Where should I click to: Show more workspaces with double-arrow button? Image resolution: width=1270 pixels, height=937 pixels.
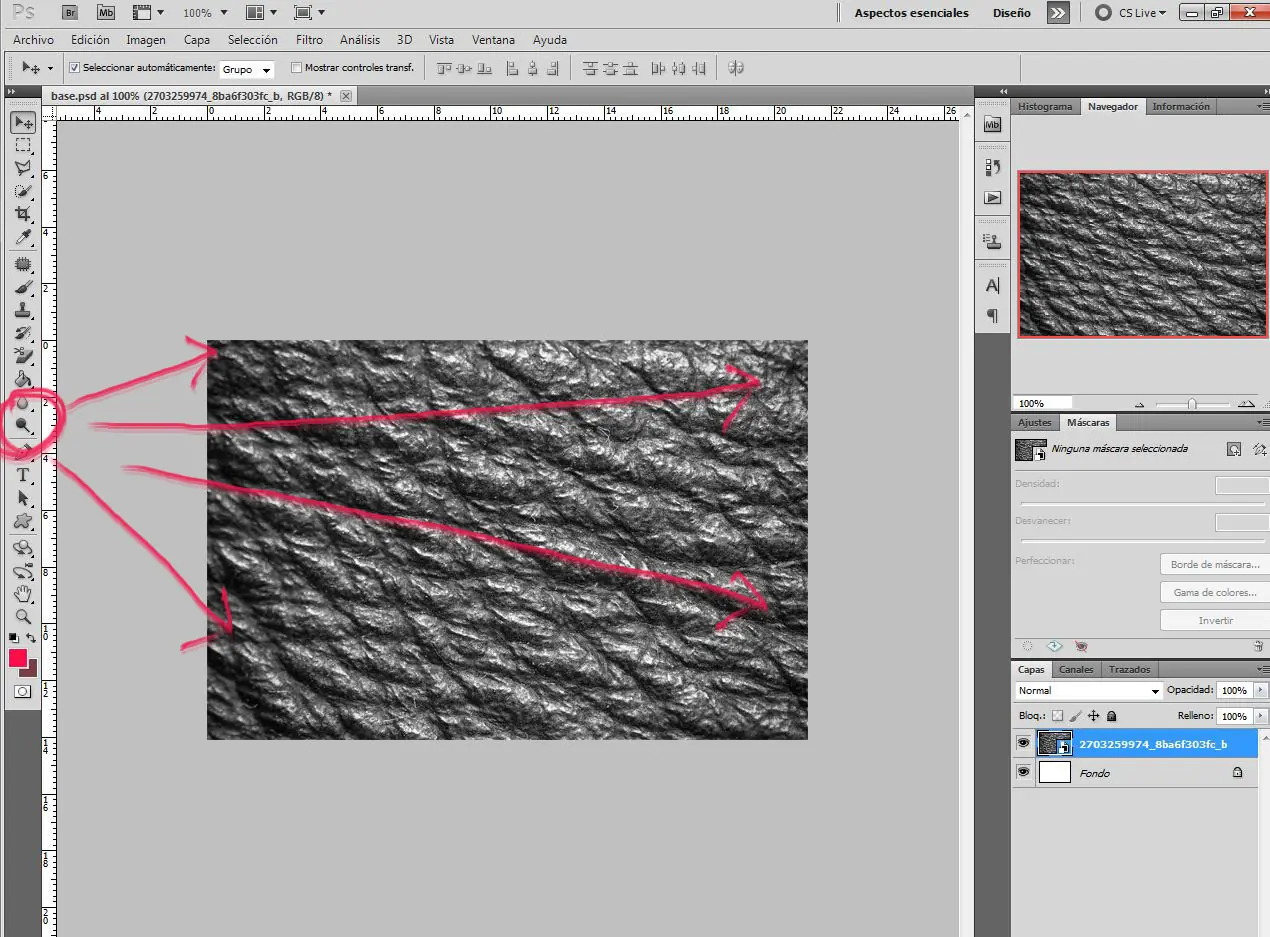(1058, 13)
